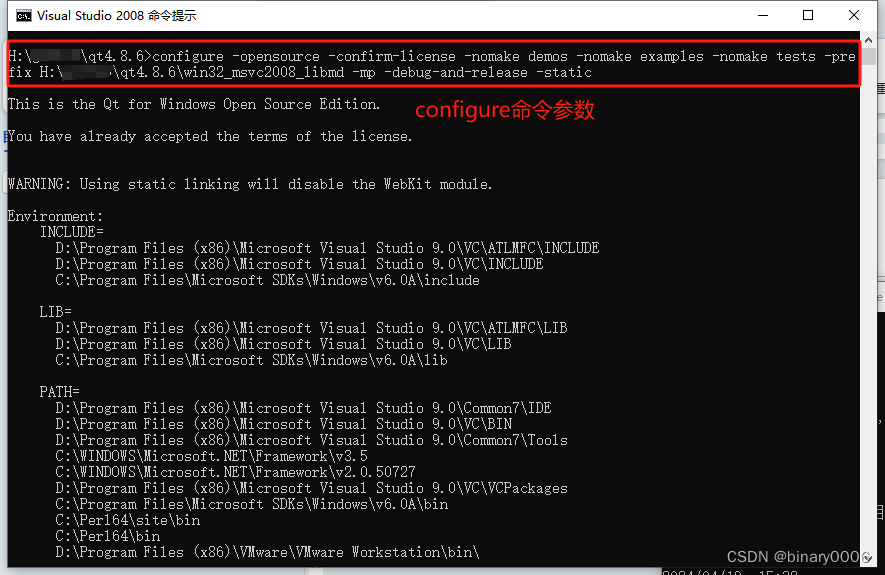The height and width of the screenshot is (575, 885).
Task: Click the 'WARNING: Using static linking' line
Action: (x=249, y=185)
